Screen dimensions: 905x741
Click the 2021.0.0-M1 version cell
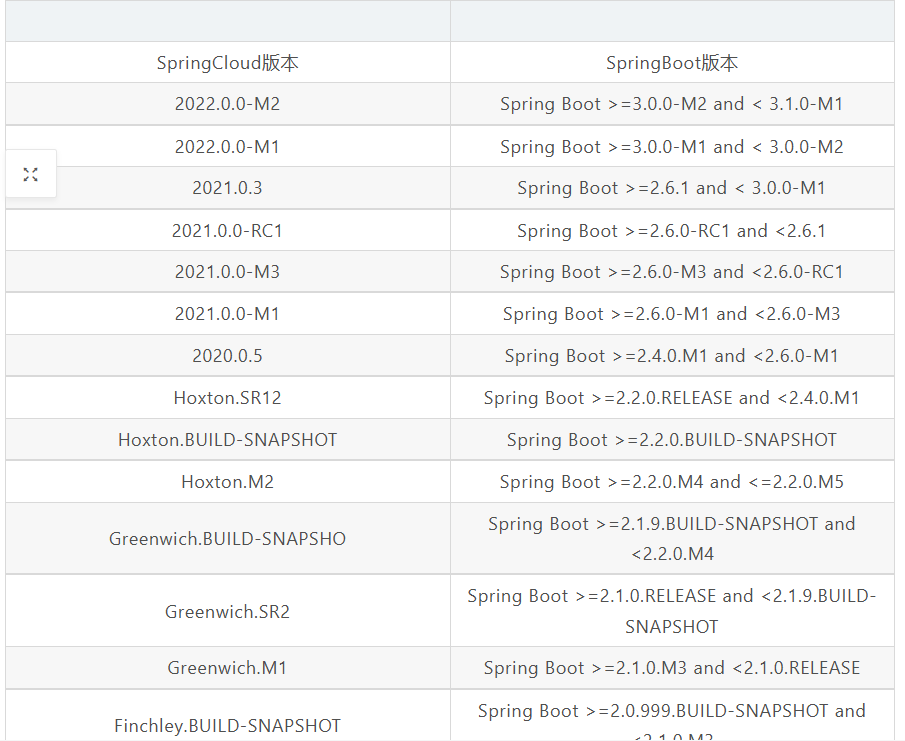click(228, 314)
